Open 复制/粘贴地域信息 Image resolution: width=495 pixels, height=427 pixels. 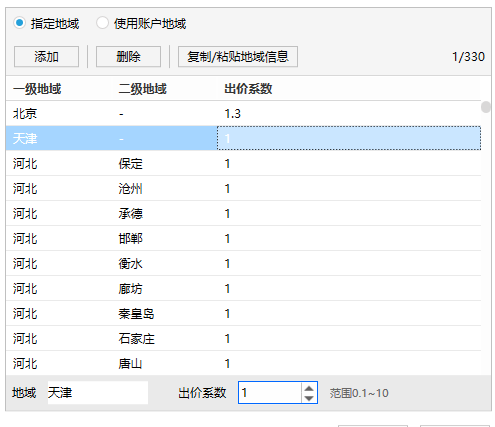click(x=238, y=57)
